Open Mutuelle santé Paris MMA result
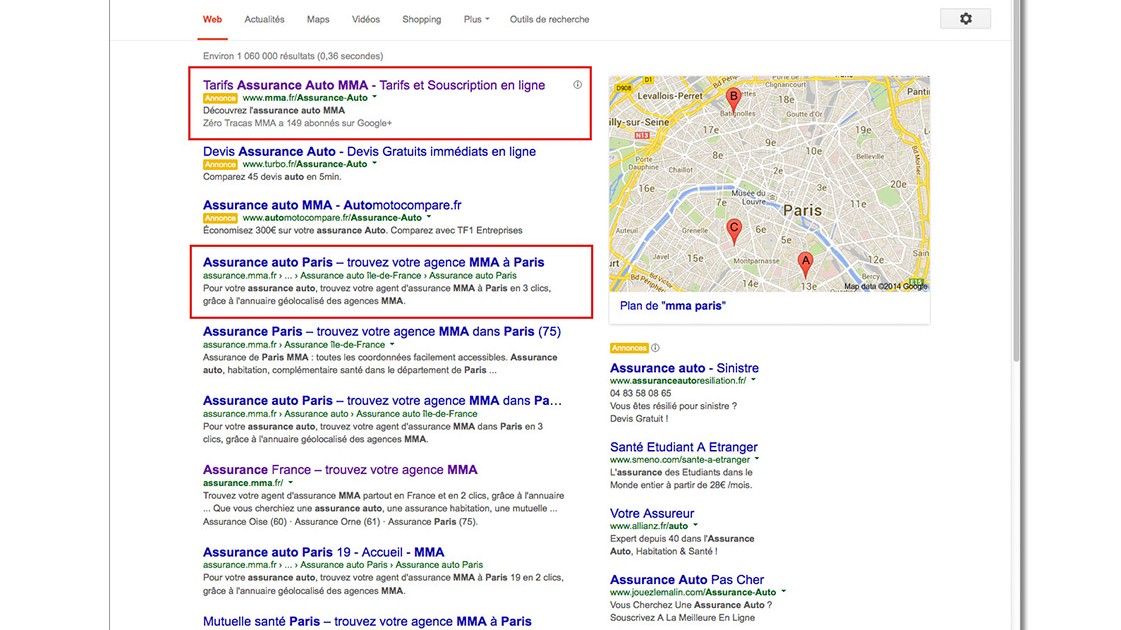Viewport: 1121px width, 630px height. point(367,622)
